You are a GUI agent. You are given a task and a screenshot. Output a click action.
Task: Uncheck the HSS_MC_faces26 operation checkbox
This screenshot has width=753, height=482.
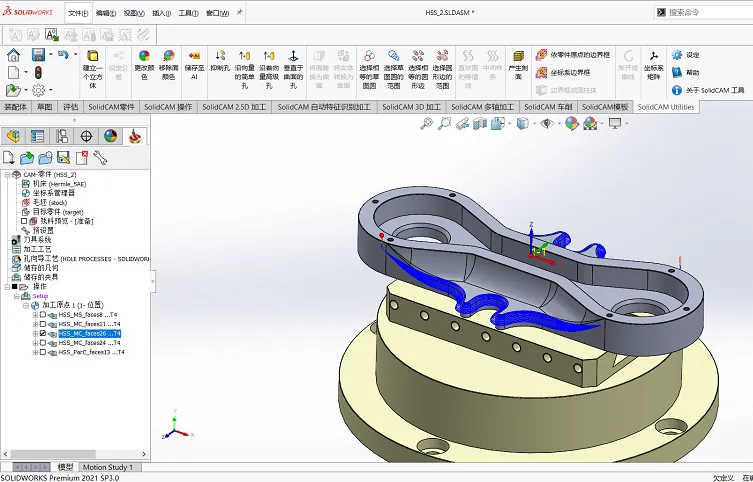(43, 334)
